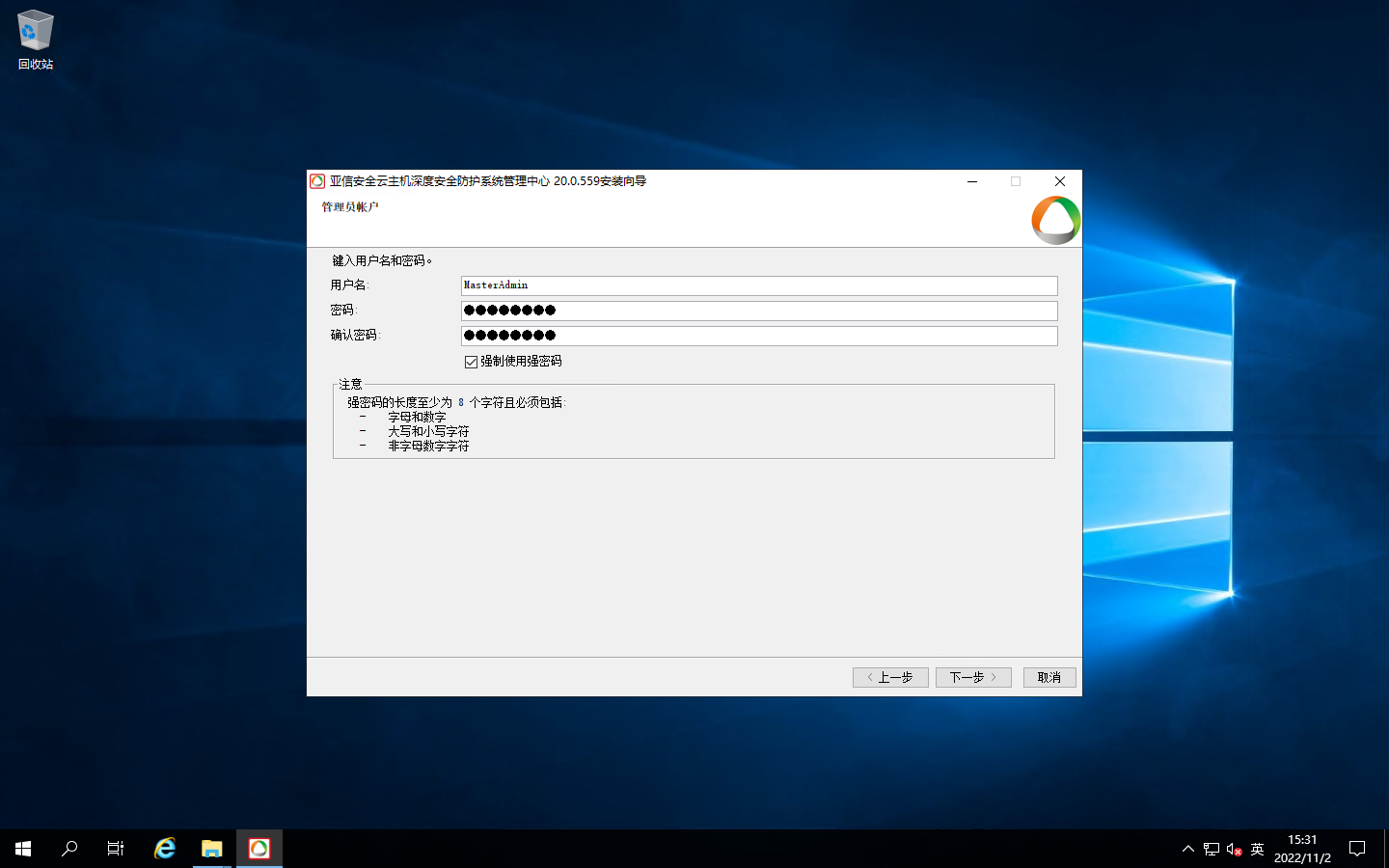Open the Recycle Bin desktop icon
This screenshot has width=1389, height=868.
coord(35,40)
